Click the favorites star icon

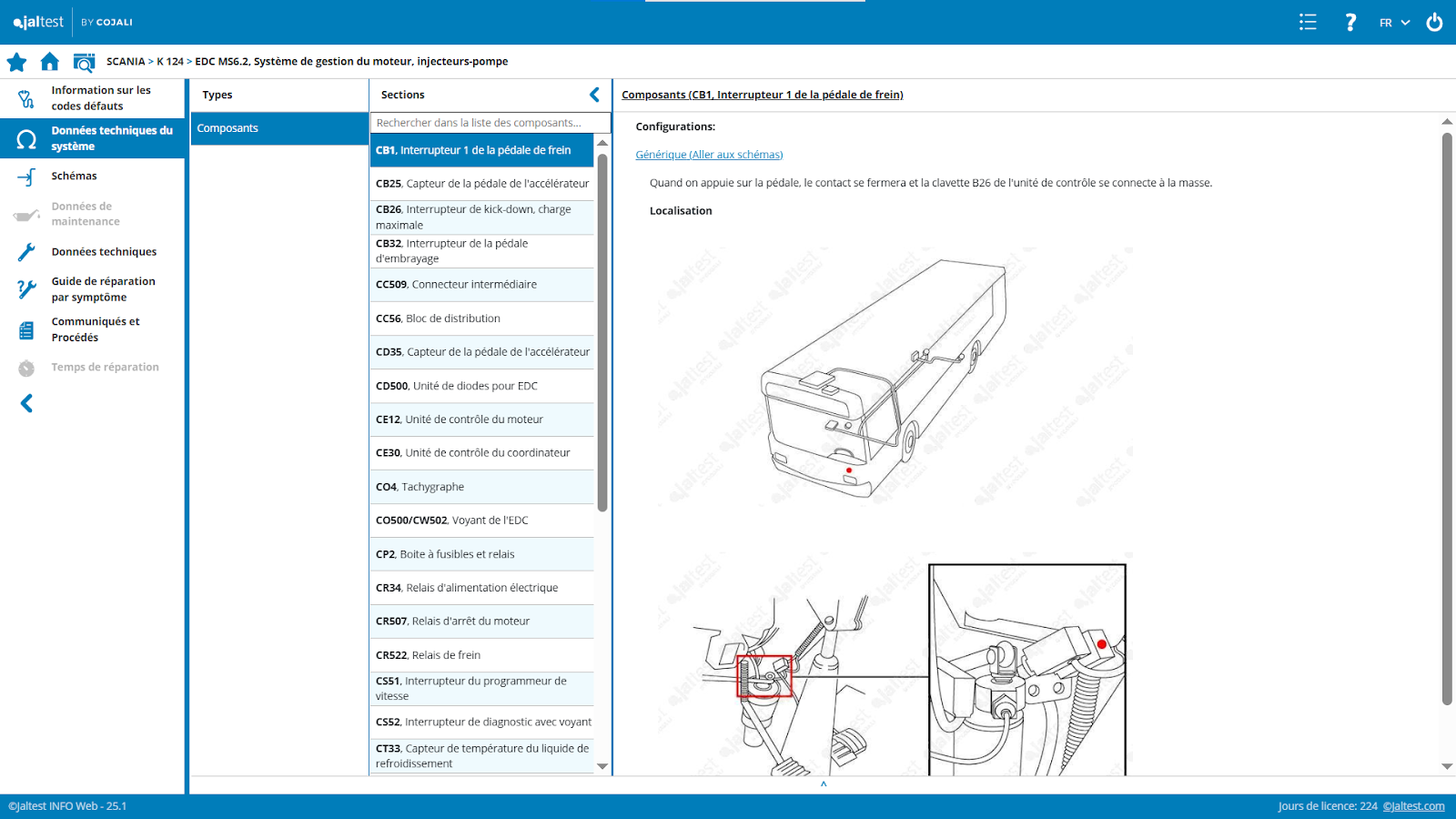[x=16, y=62]
